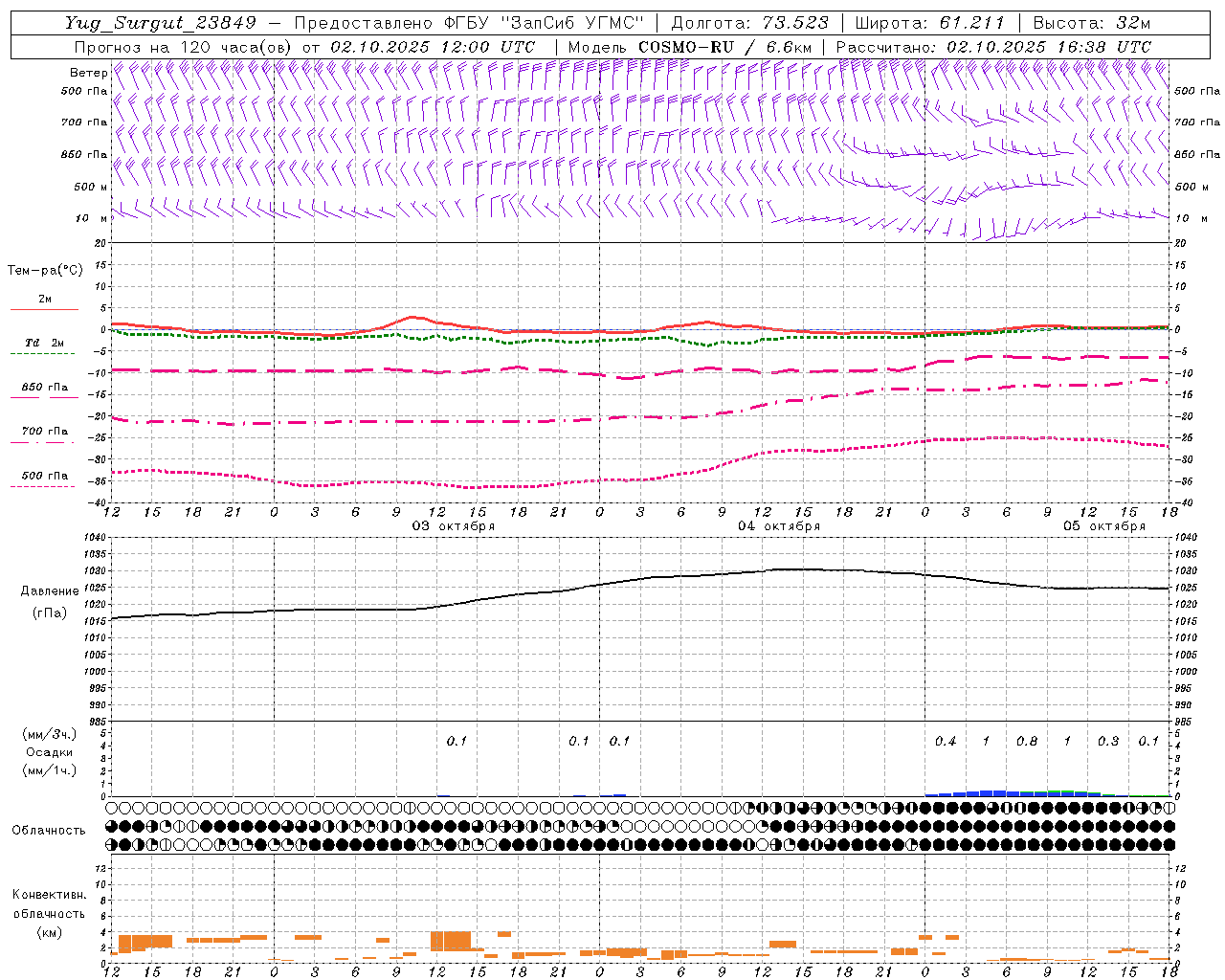Click the 'Модель COSMO-RU / 6.6км' label
This screenshot has height=980, width=1225.
point(690,47)
